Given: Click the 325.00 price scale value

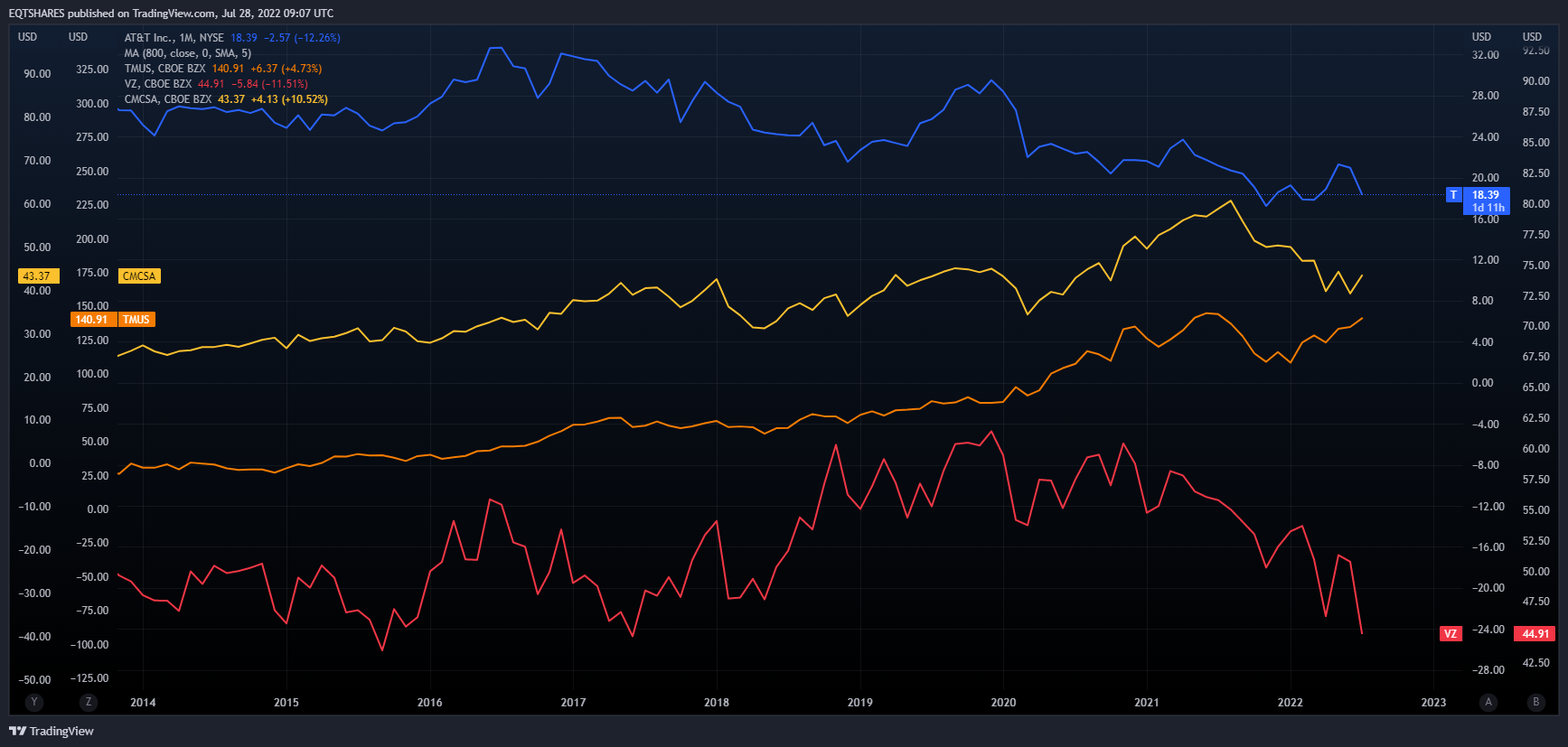Looking at the screenshot, I should pyautogui.click(x=92, y=70).
